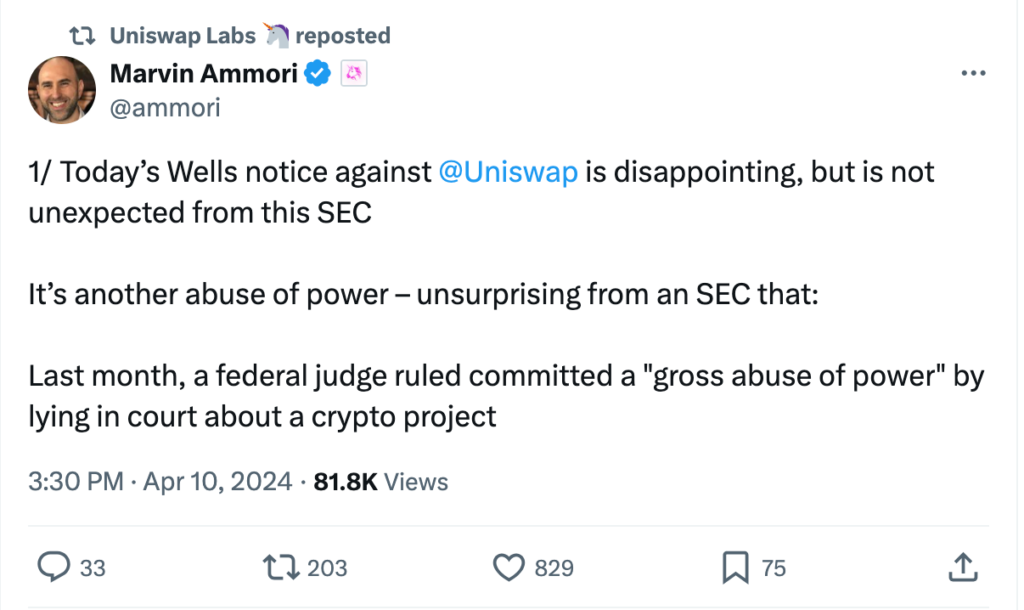1024x610 pixels.
Task: Open the 3:30 PM Apr 10, 2024 timestamp
Action: tap(160, 482)
